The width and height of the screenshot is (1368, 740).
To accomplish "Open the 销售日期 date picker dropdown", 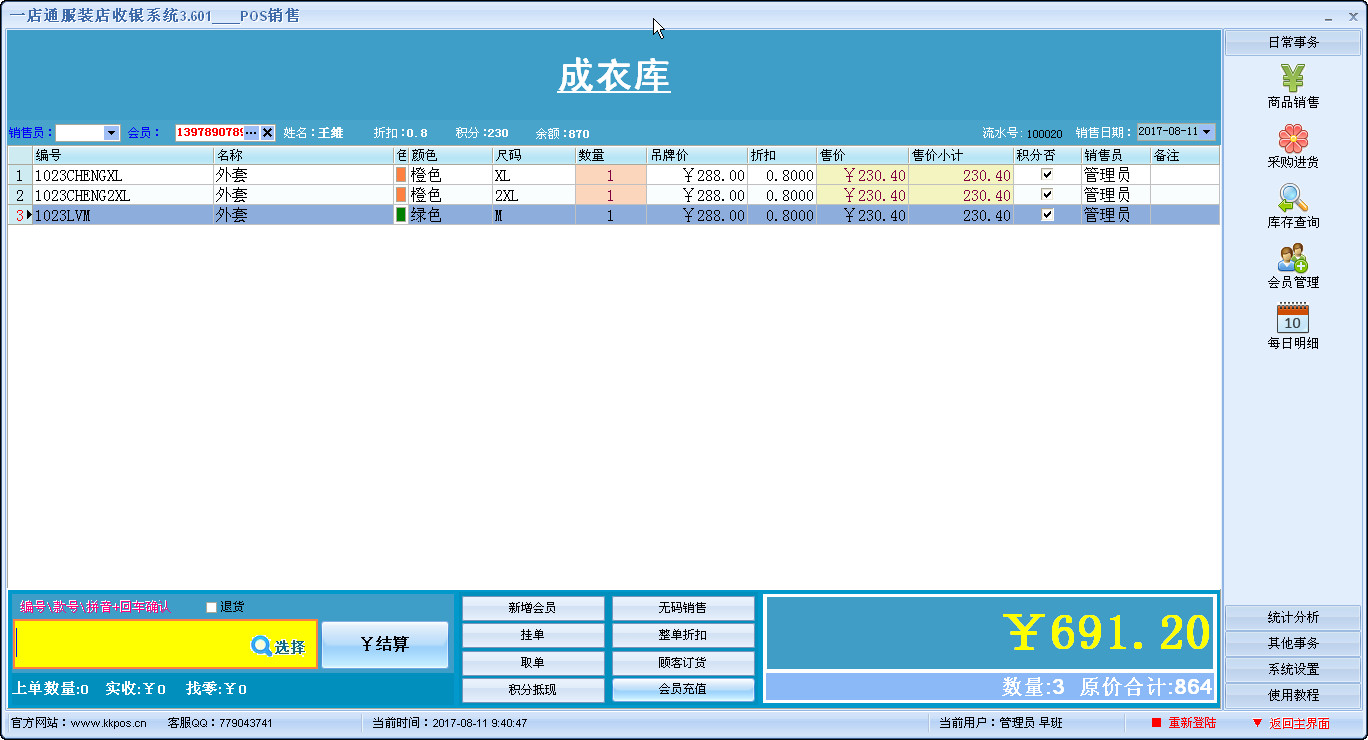I will [x=1206, y=132].
